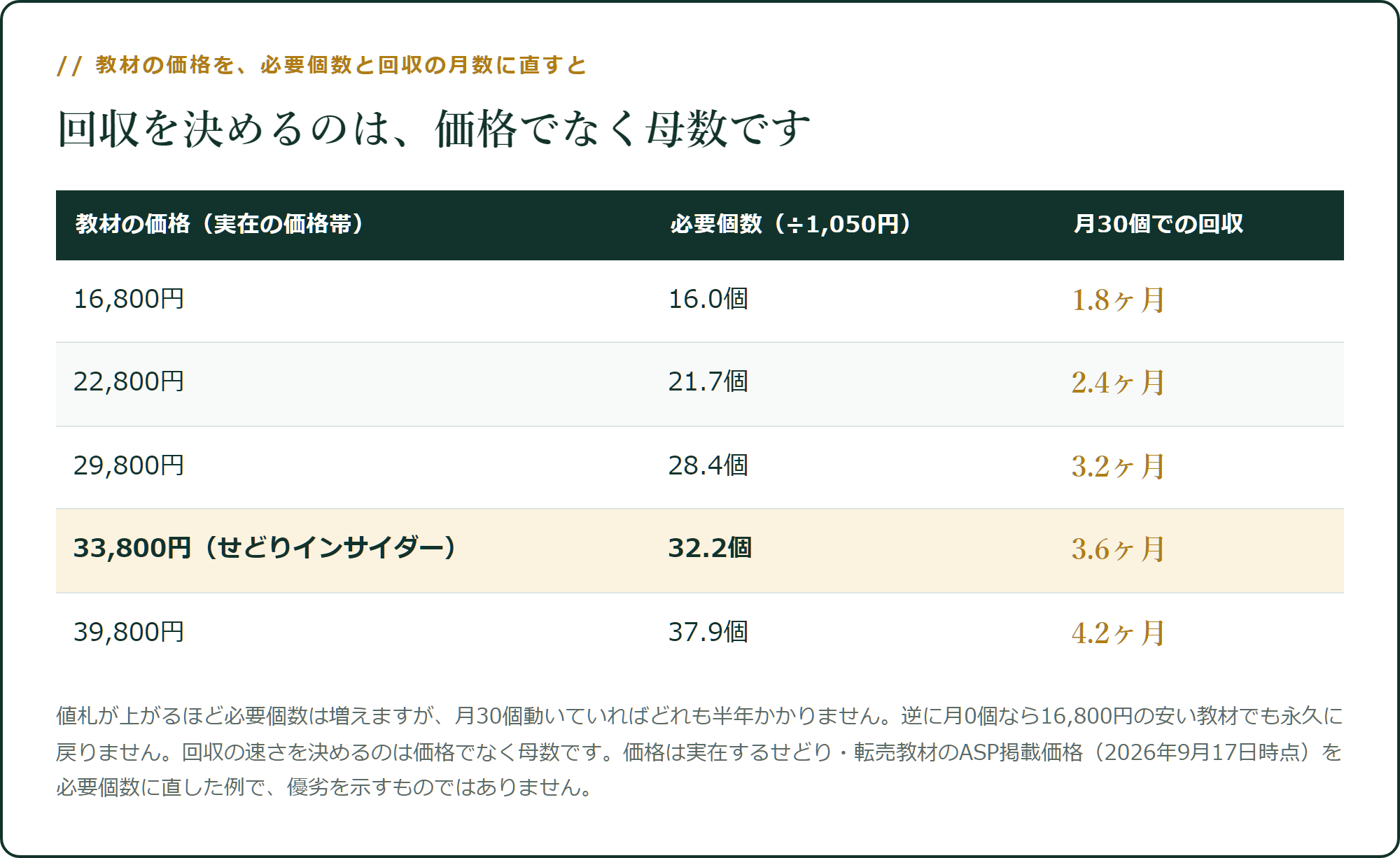The image size is (1400, 858).
Task: Select the 1.8ヶ月 value
Action: 1118,300
